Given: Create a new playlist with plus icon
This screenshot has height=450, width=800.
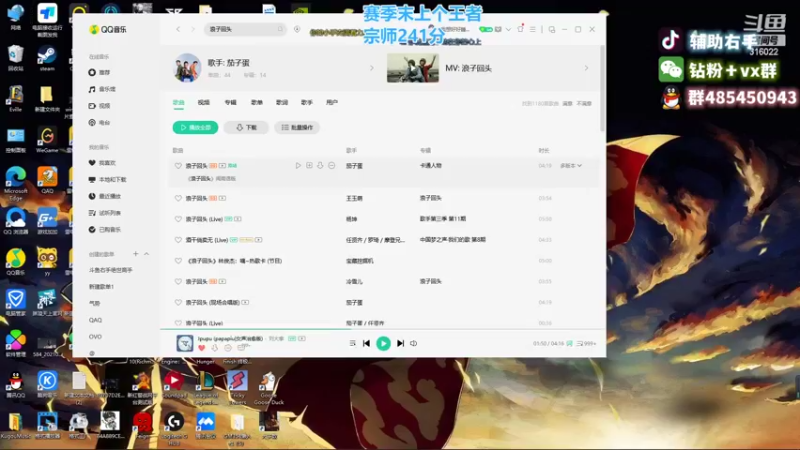Looking at the screenshot, I should 136,254.
